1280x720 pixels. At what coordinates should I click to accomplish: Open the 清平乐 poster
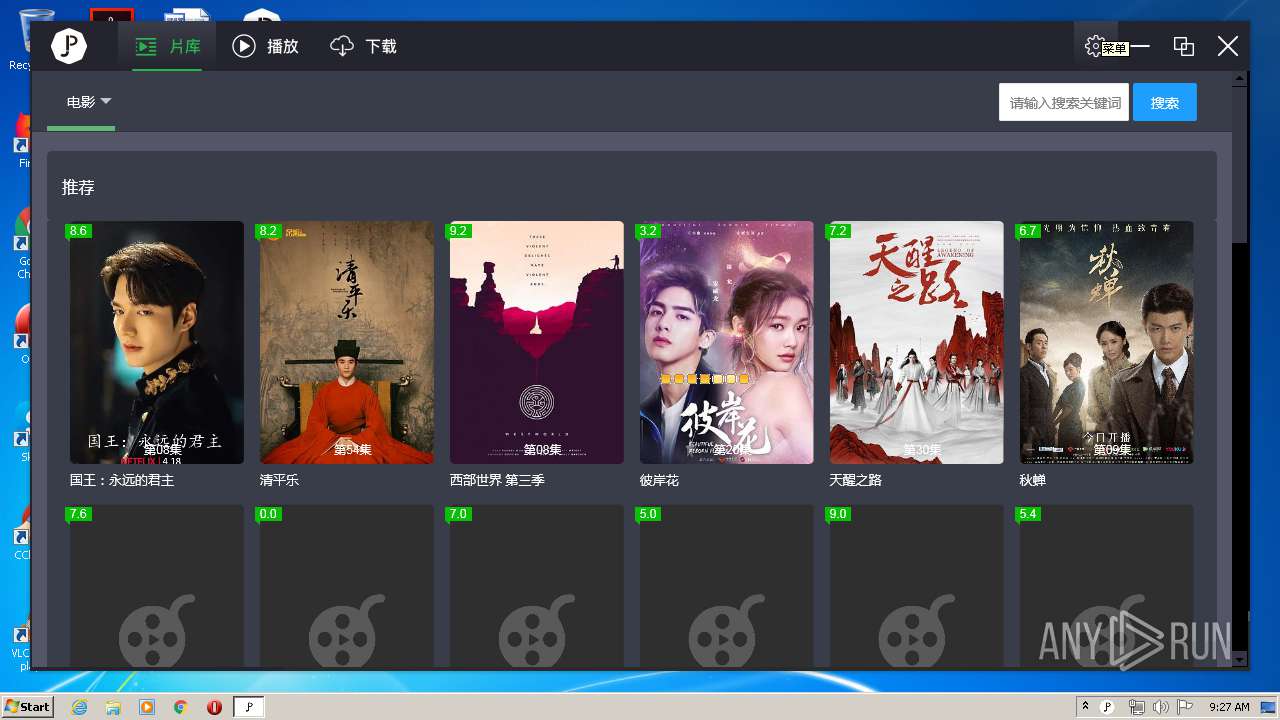347,343
